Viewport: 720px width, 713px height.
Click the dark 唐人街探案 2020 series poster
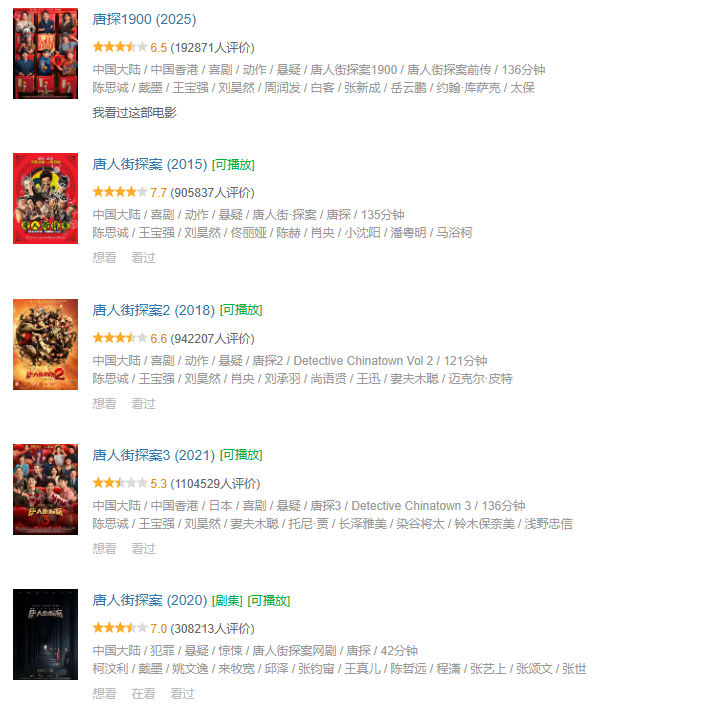click(45, 634)
